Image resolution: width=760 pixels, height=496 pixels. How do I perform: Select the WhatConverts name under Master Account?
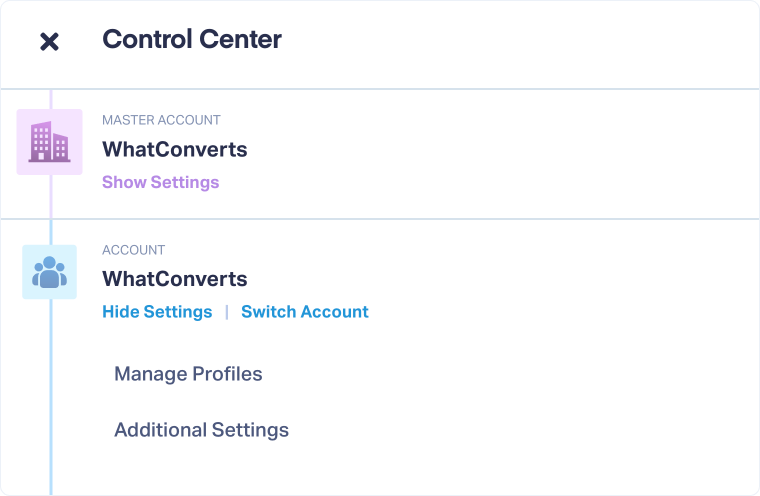[175, 150]
